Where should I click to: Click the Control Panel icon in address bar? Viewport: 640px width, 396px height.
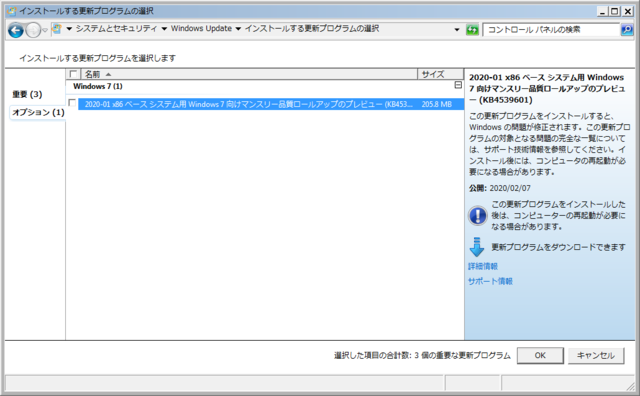(x=57, y=29)
